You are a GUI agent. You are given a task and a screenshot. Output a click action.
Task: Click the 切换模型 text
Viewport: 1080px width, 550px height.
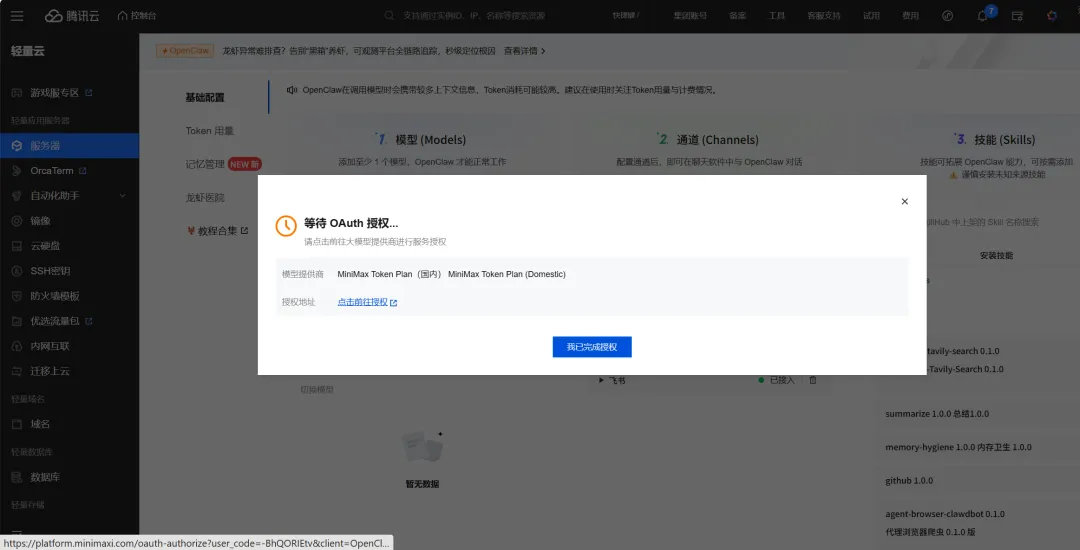coord(316,389)
